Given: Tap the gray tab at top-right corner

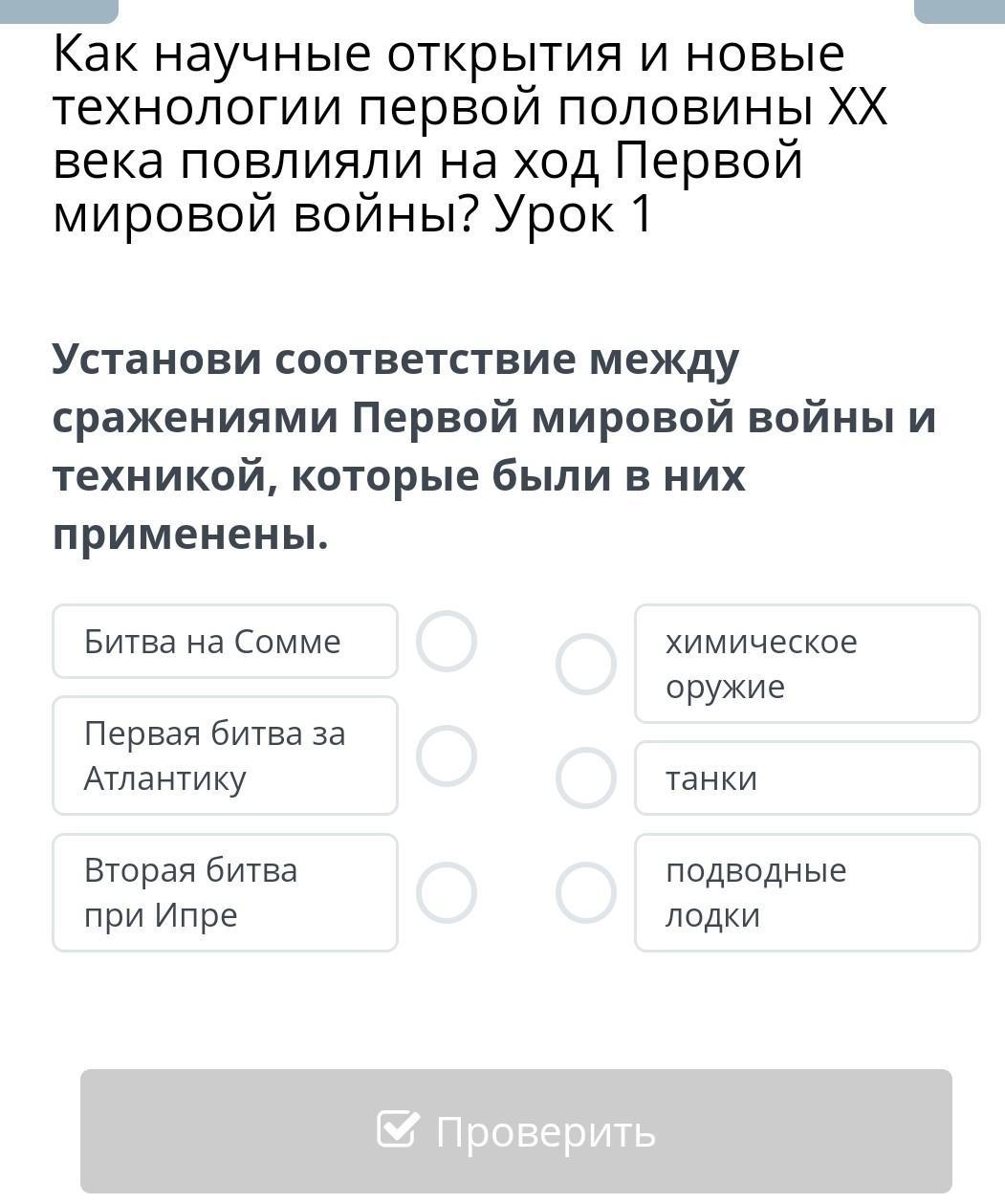Looking at the screenshot, I should pos(959,10).
